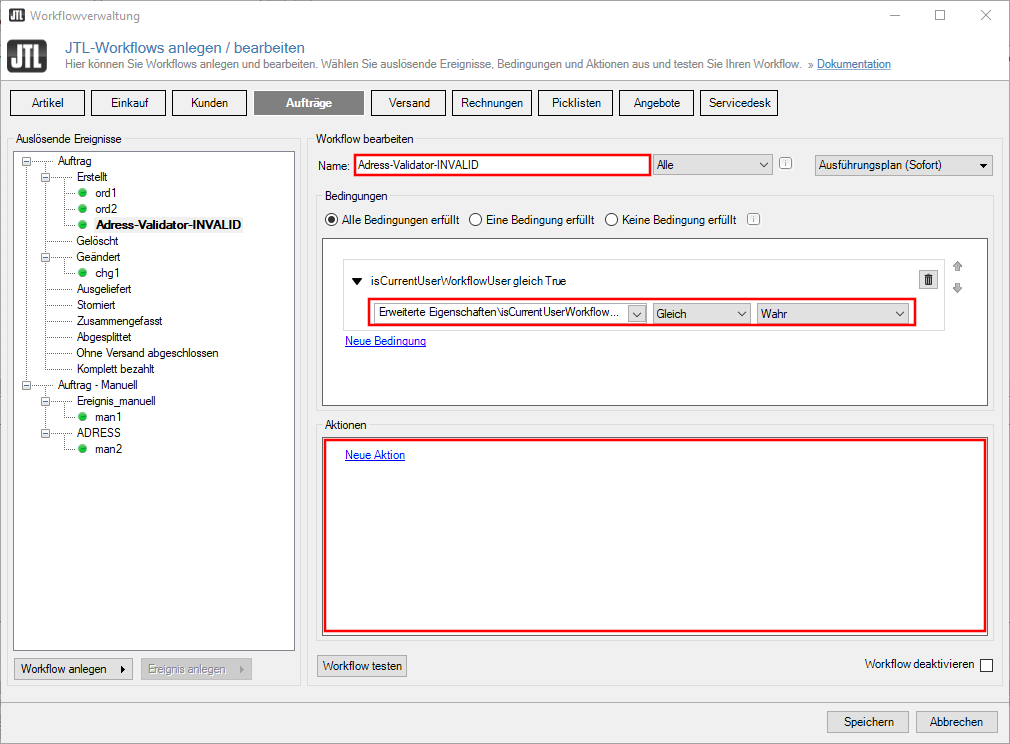The image size is (1010, 744).
Task: Tick Workflow deaktivieren checkbox
Action: coord(986,665)
